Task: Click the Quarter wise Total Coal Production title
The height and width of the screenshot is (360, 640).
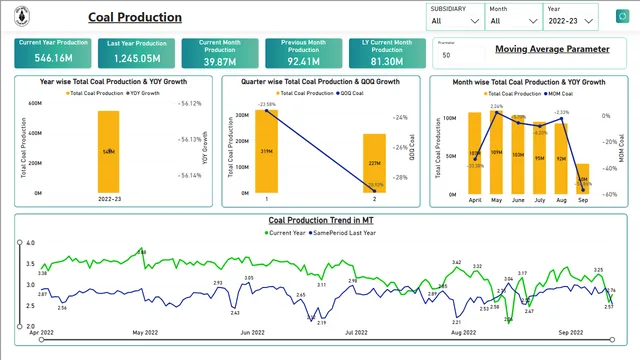Action: pos(320,82)
